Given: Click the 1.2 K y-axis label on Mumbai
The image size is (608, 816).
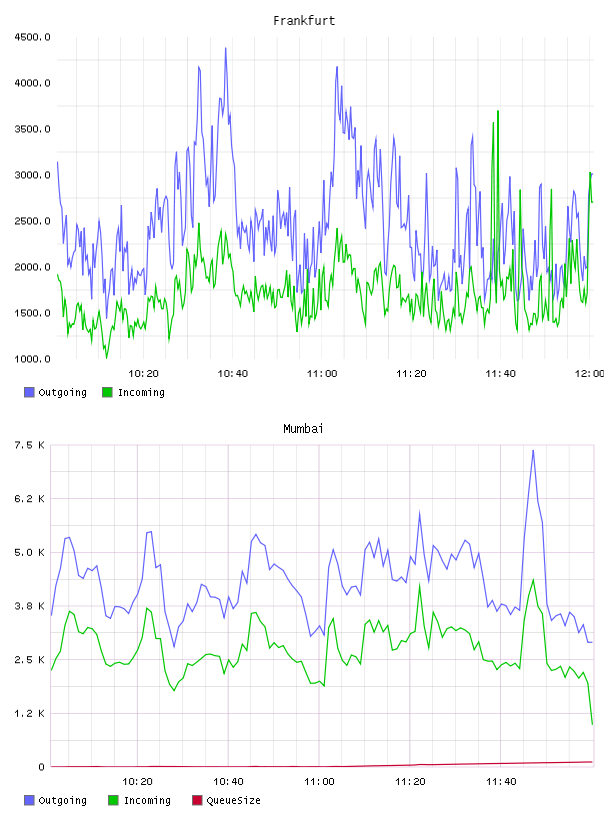Looking at the screenshot, I should (x=29, y=713).
